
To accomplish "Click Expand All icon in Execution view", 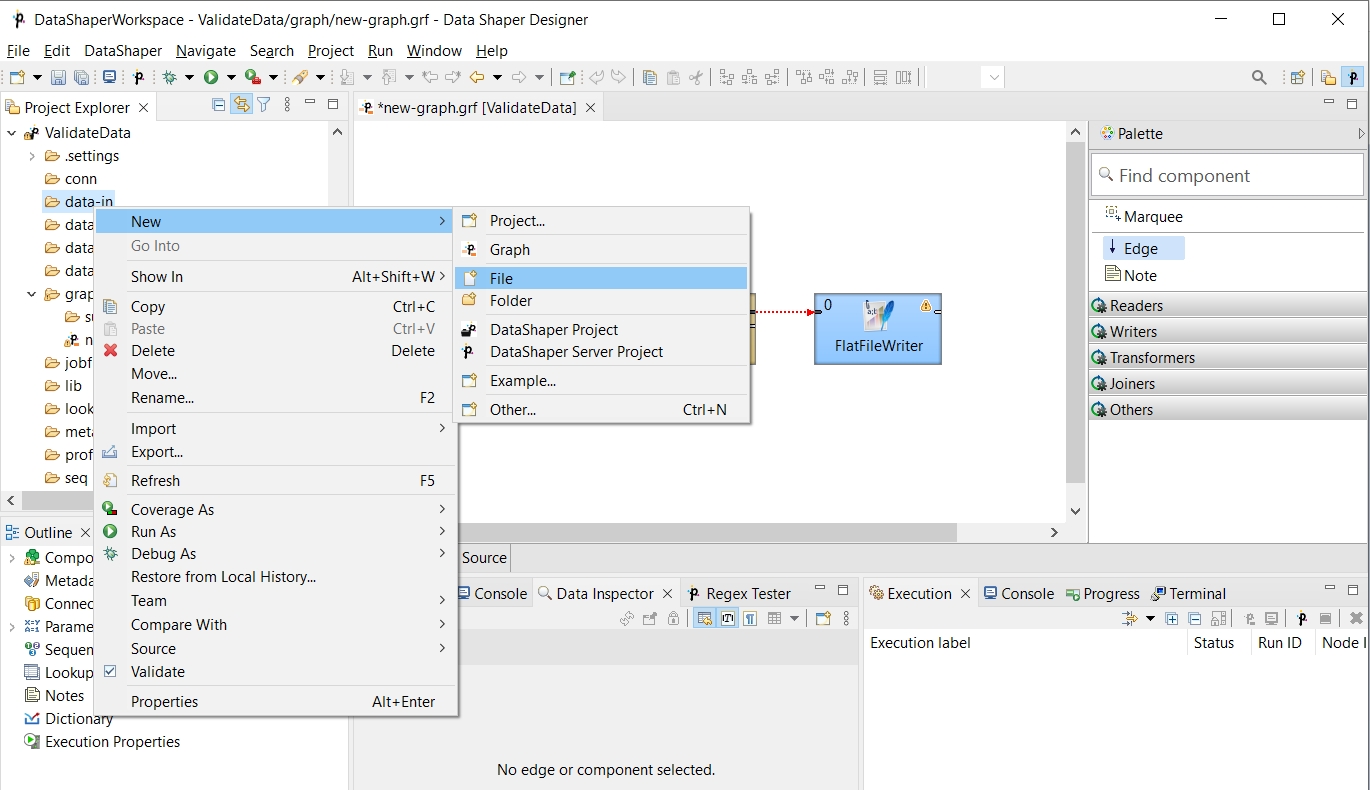I will (x=1171, y=618).
